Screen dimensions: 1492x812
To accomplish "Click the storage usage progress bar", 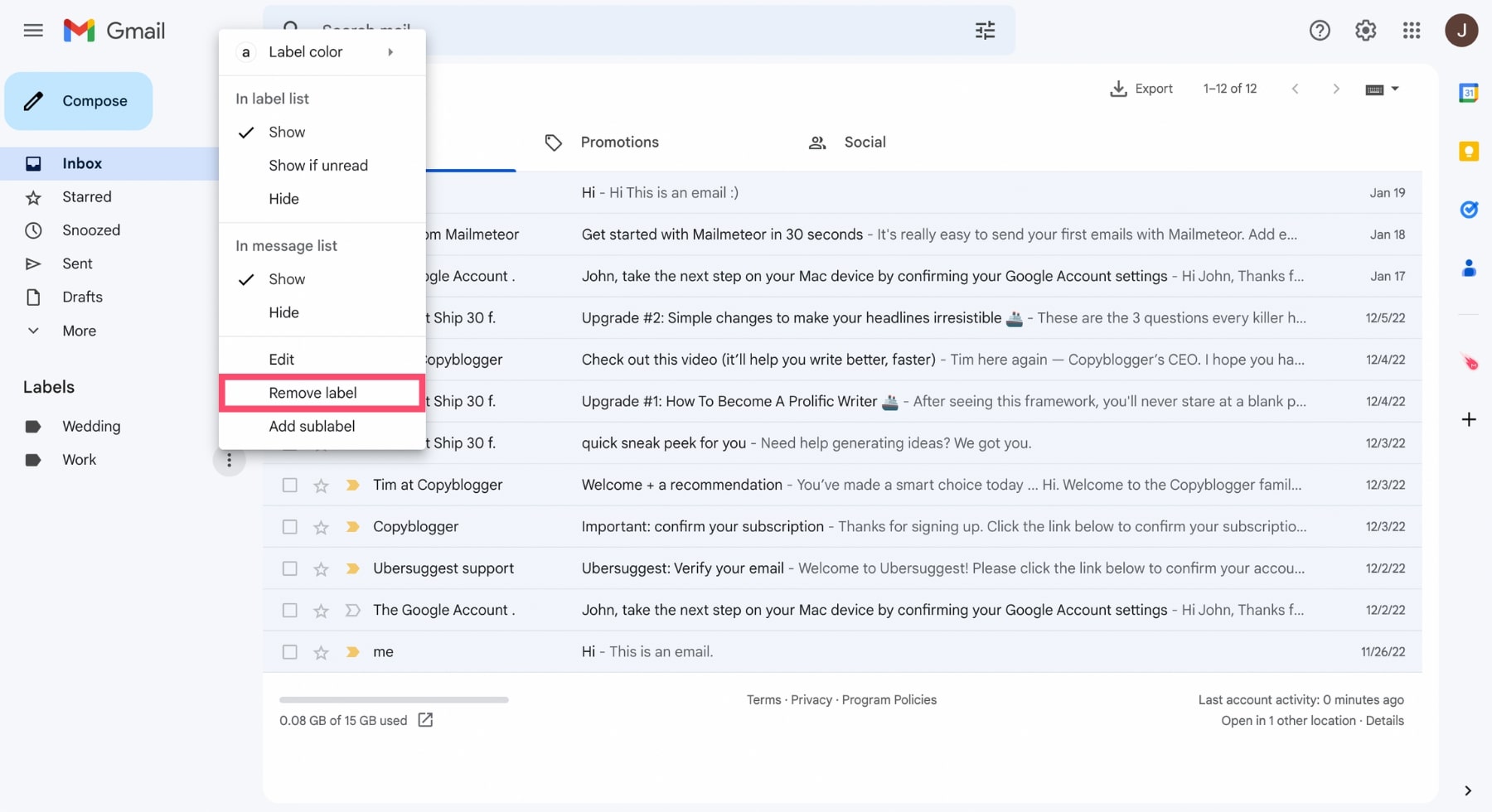I will coord(394,700).
